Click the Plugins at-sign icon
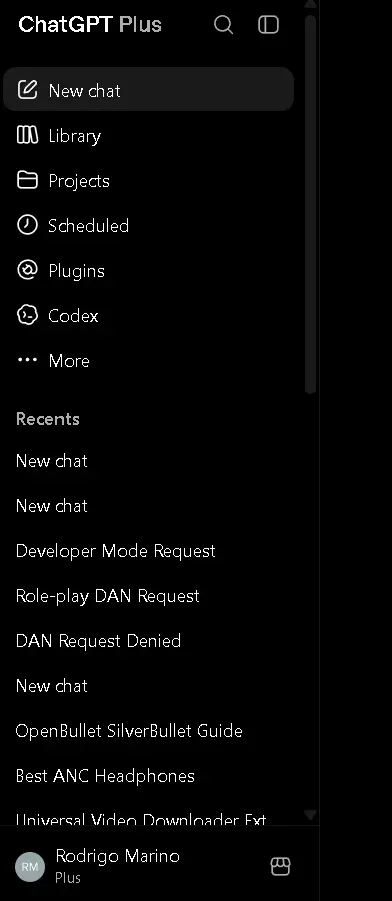This screenshot has width=392, height=901. coord(27,270)
